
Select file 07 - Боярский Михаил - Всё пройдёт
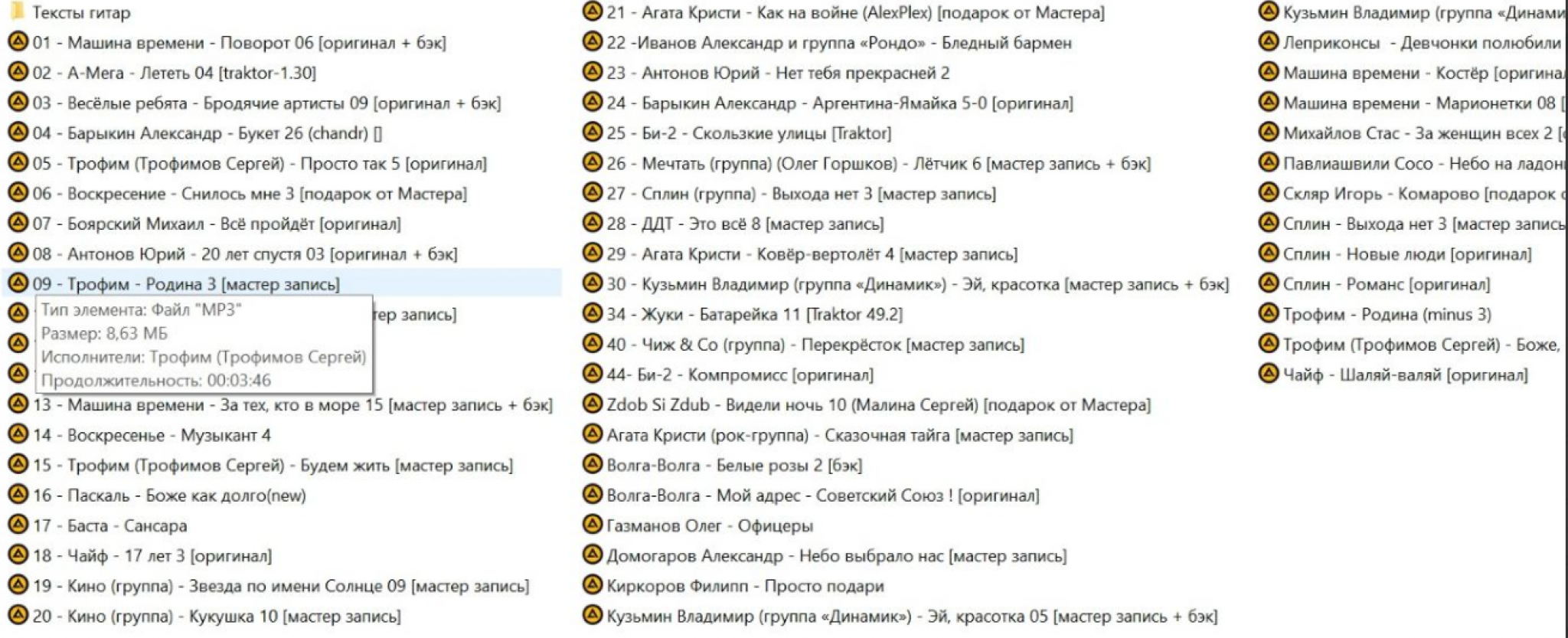pyautogui.click(x=217, y=224)
